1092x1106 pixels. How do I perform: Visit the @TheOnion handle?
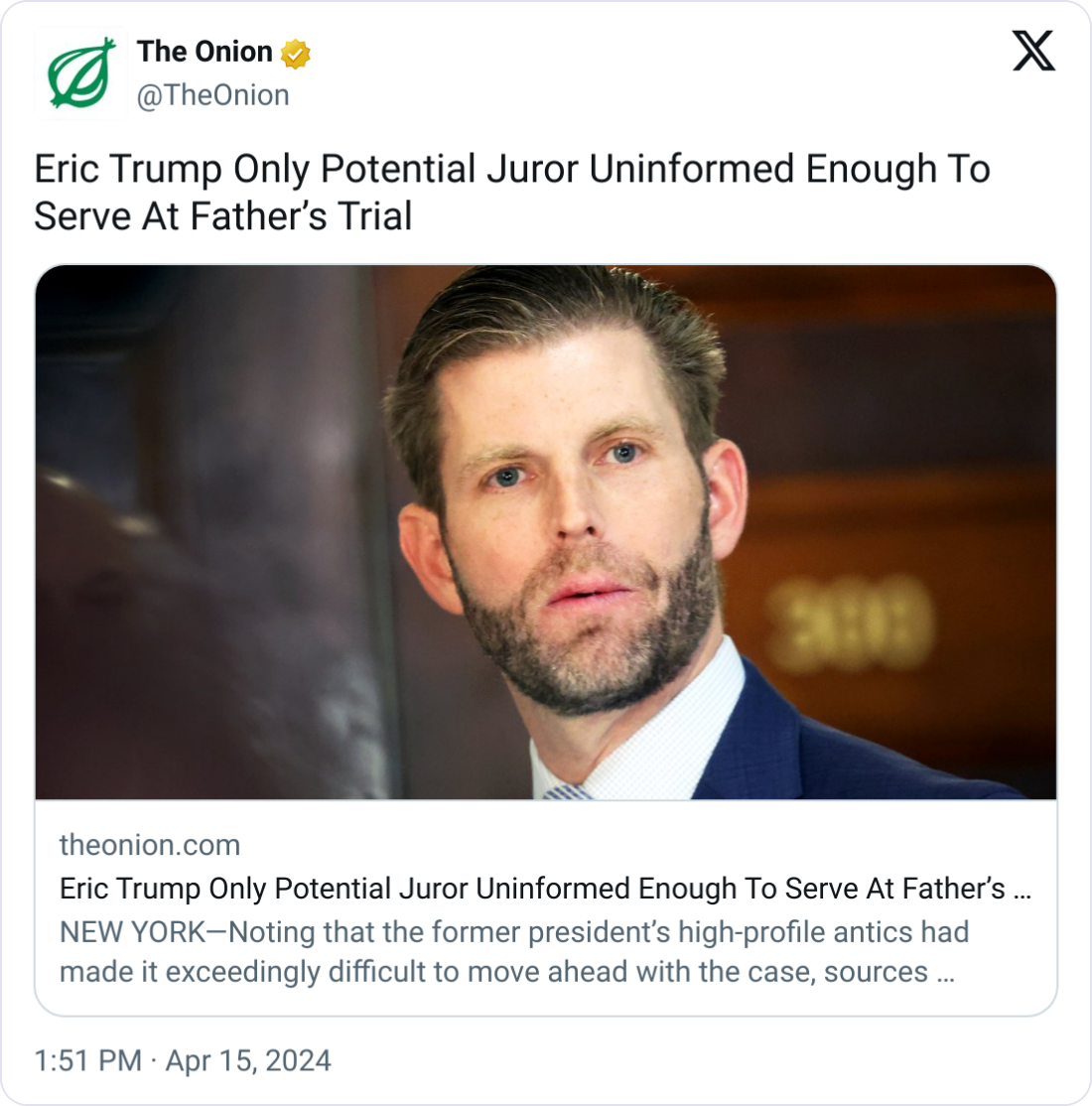coord(212,95)
